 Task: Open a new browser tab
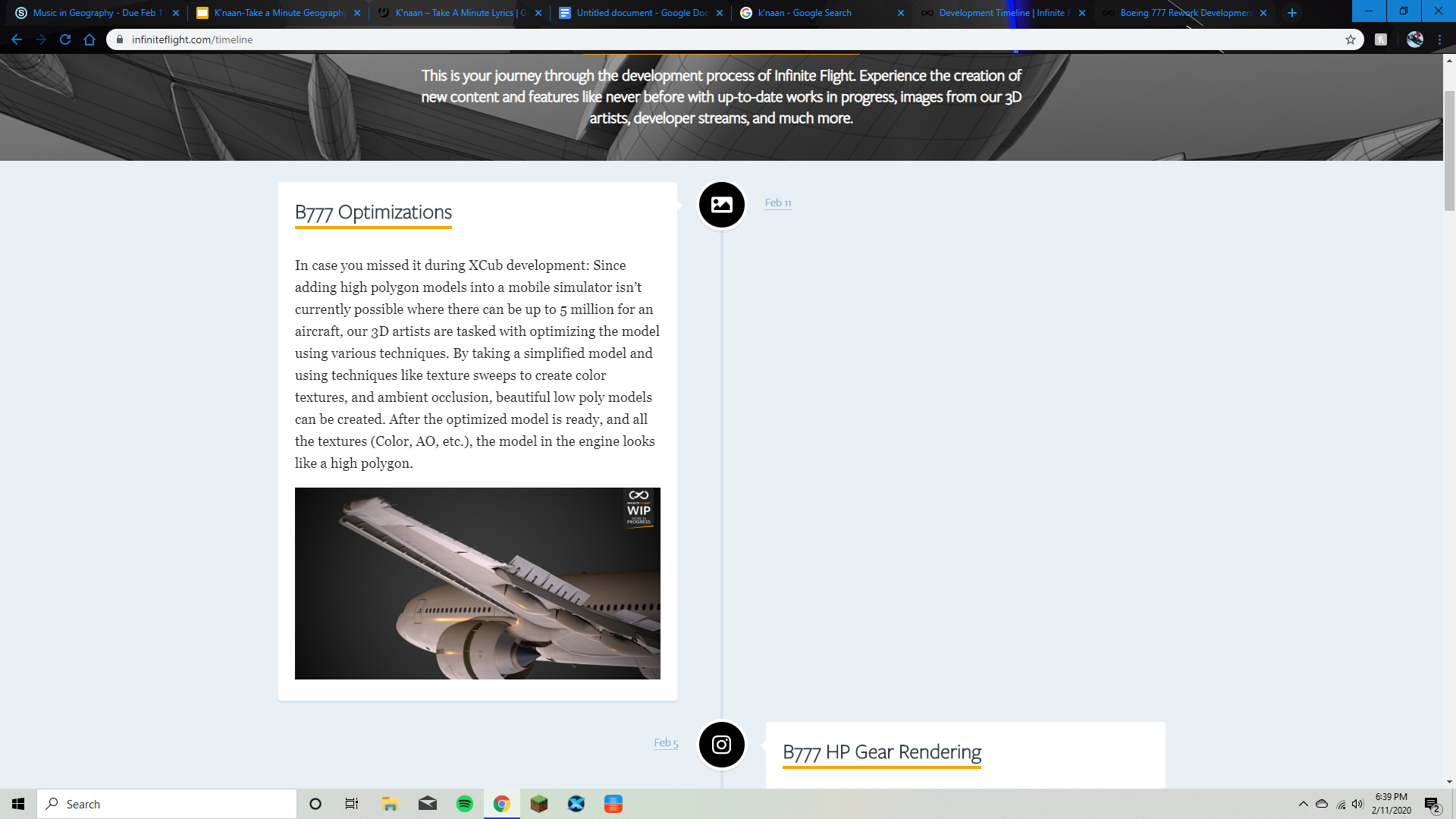[x=1292, y=13]
